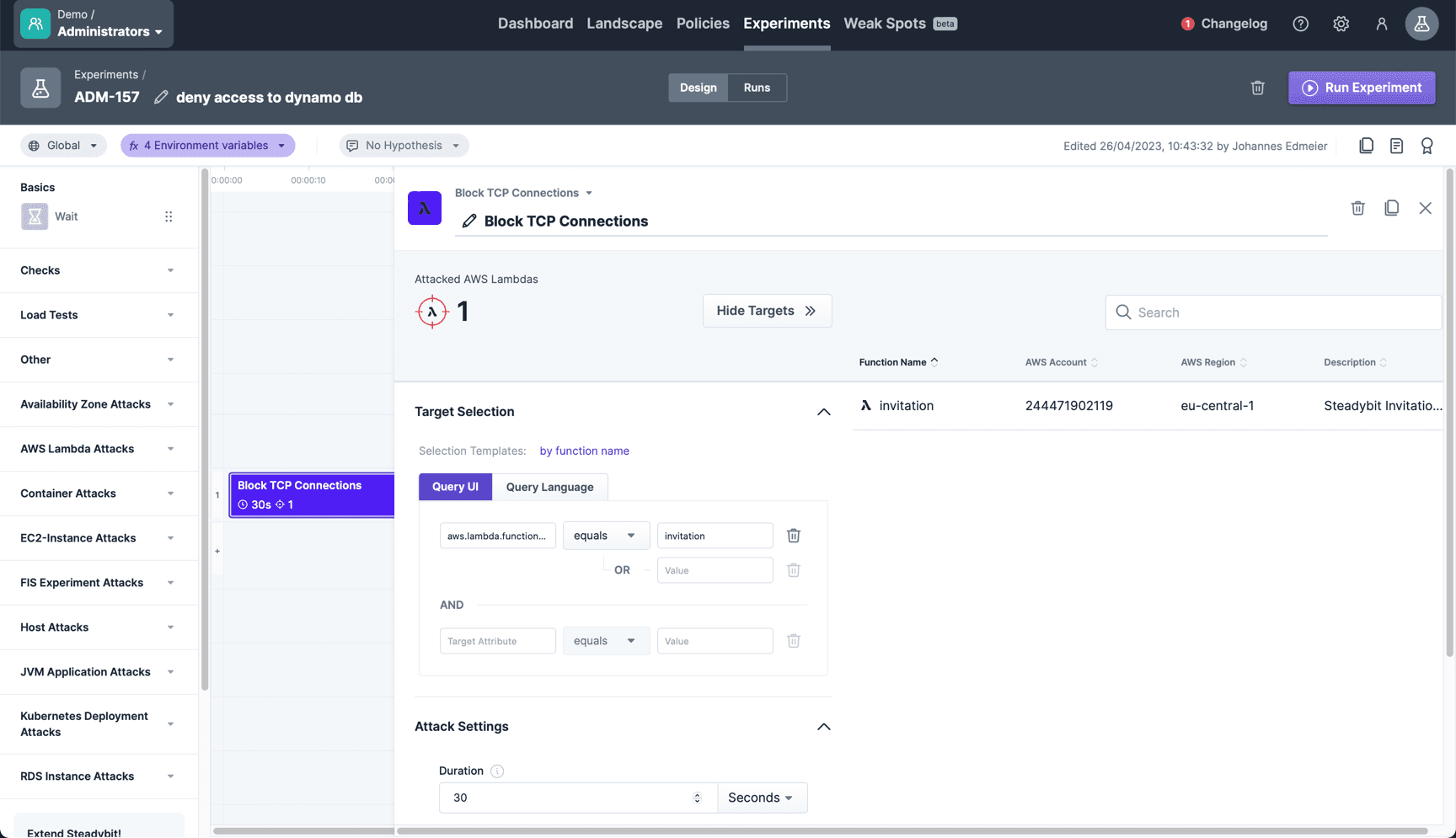Click the Run Experiment button

tap(1361, 88)
